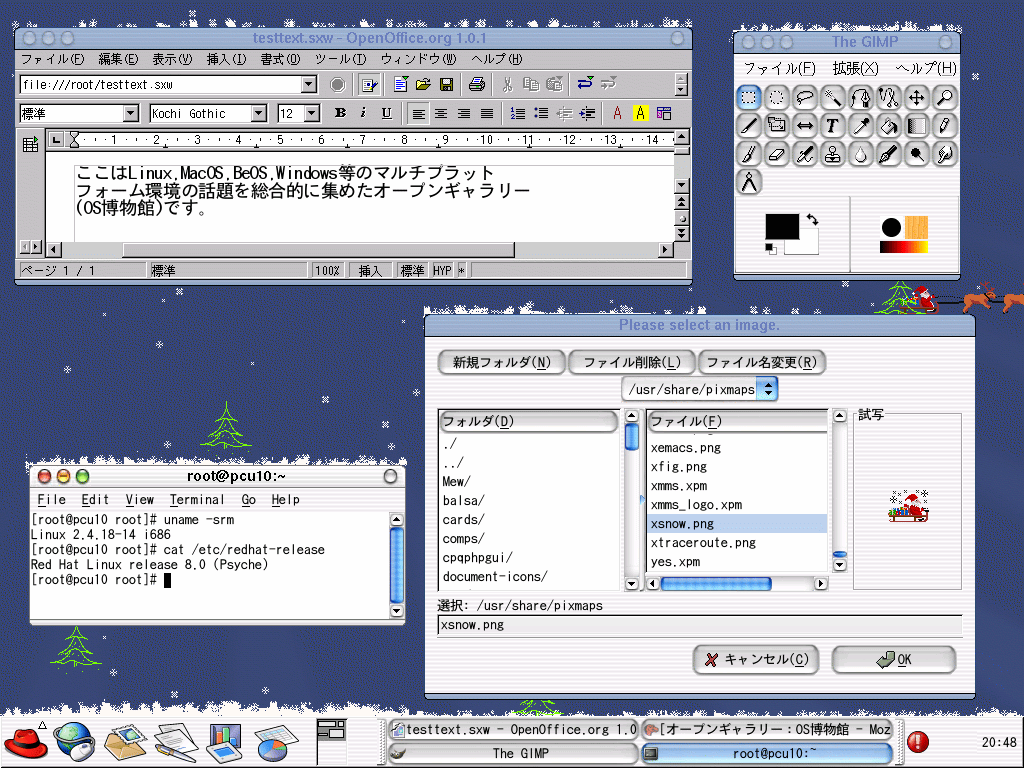Click ファイル名変更(R) button
This screenshot has width=1024, height=768.
pyautogui.click(x=761, y=362)
